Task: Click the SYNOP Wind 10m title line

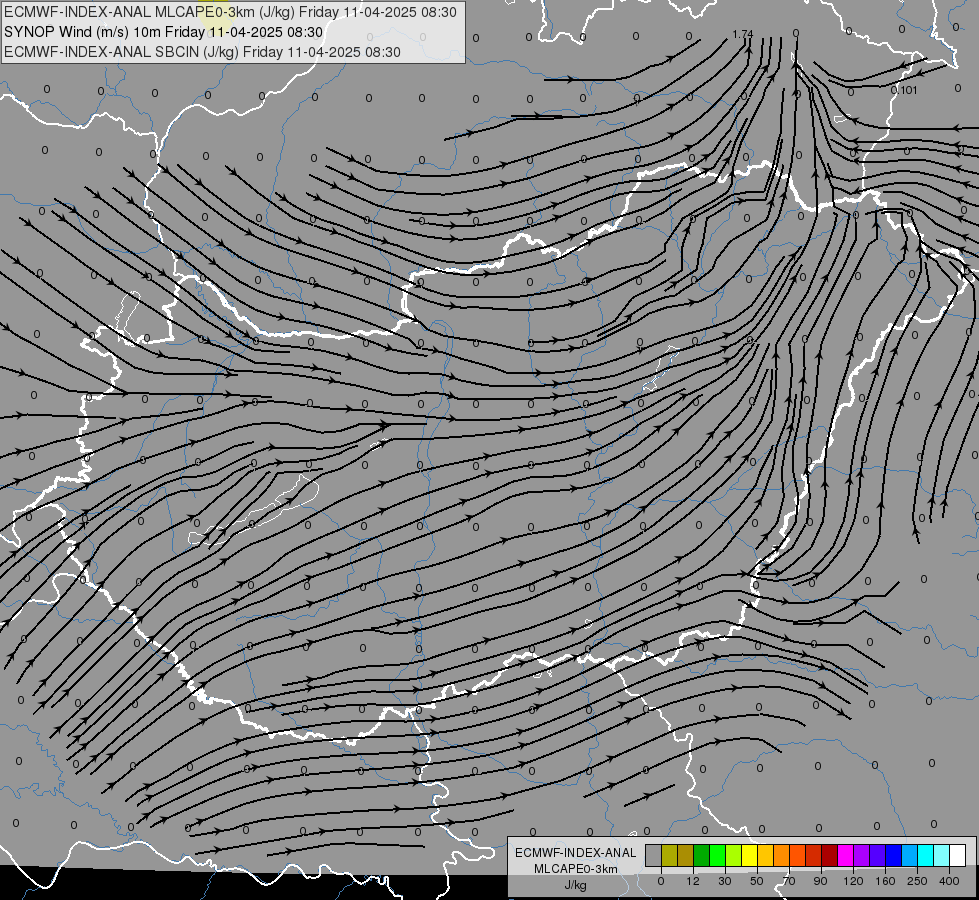Action: tap(163, 32)
